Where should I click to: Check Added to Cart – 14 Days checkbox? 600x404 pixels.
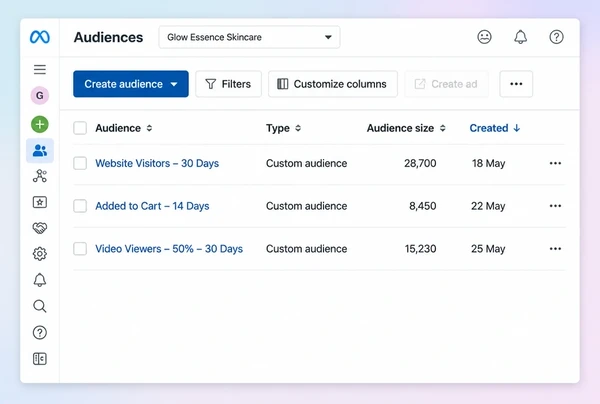(x=80, y=206)
